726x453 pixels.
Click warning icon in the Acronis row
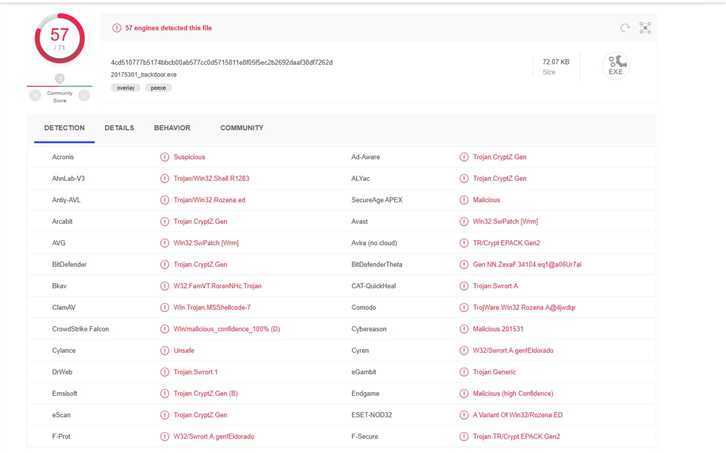(x=164, y=157)
